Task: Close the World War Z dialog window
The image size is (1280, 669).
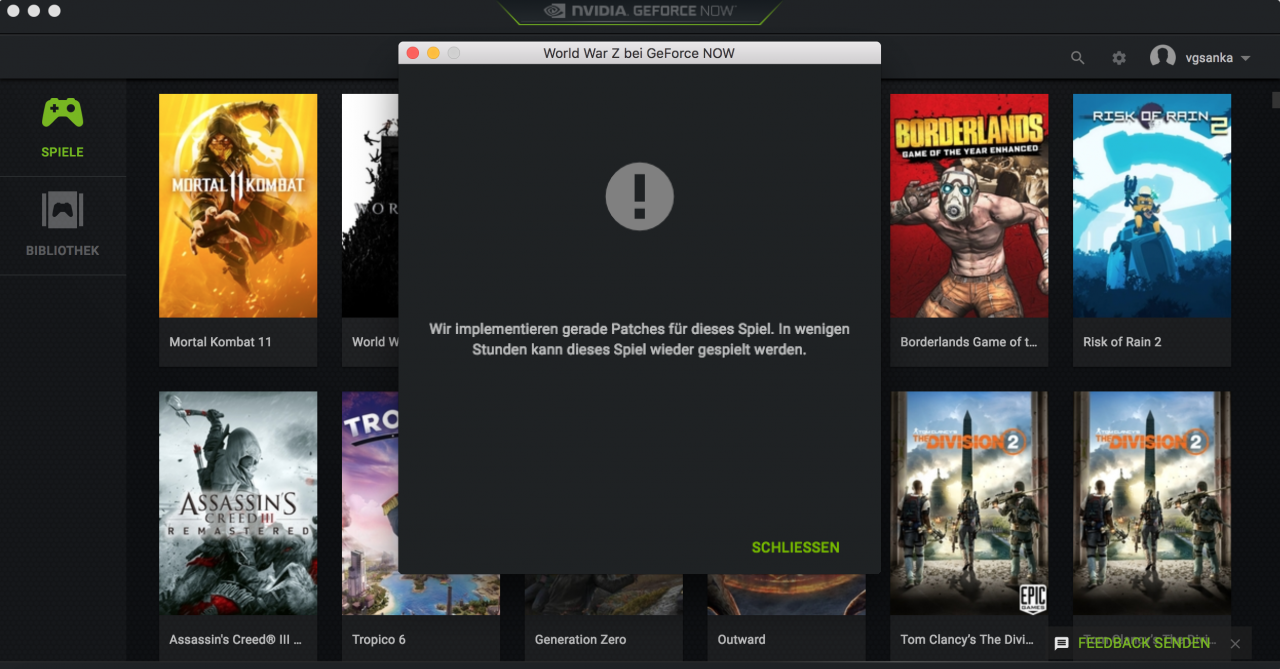Action: click(x=412, y=53)
